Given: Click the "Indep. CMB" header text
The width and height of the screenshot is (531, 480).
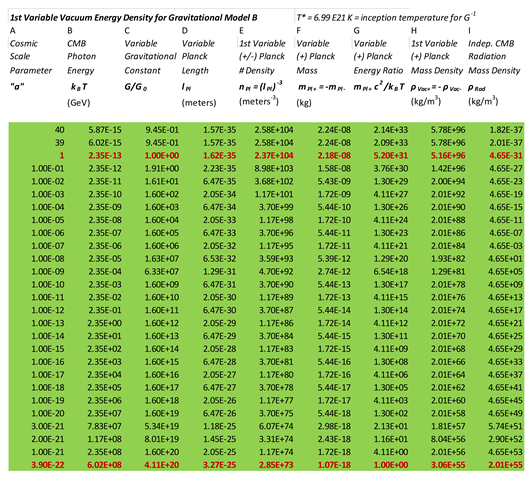Looking at the screenshot, I should tap(491, 43).
